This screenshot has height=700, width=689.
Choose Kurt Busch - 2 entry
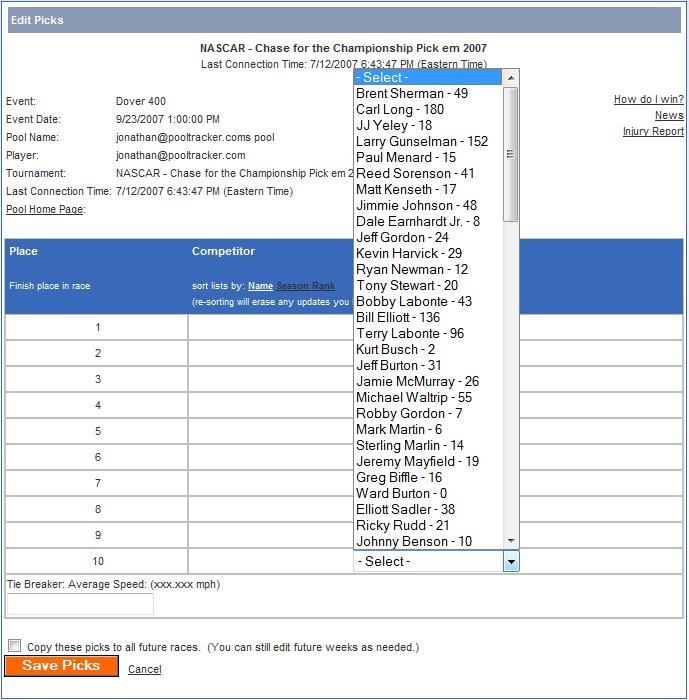click(428, 350)
